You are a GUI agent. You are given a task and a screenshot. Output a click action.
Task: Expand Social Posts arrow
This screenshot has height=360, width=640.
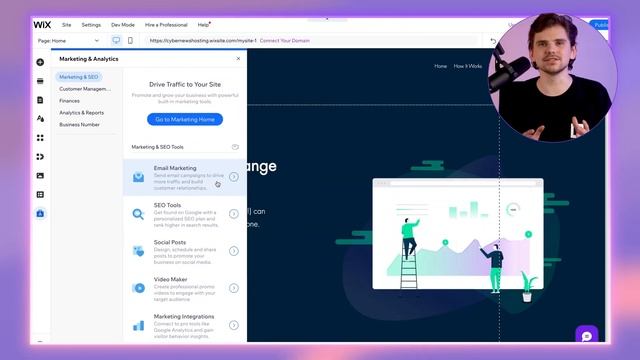[x=233, y=251]
